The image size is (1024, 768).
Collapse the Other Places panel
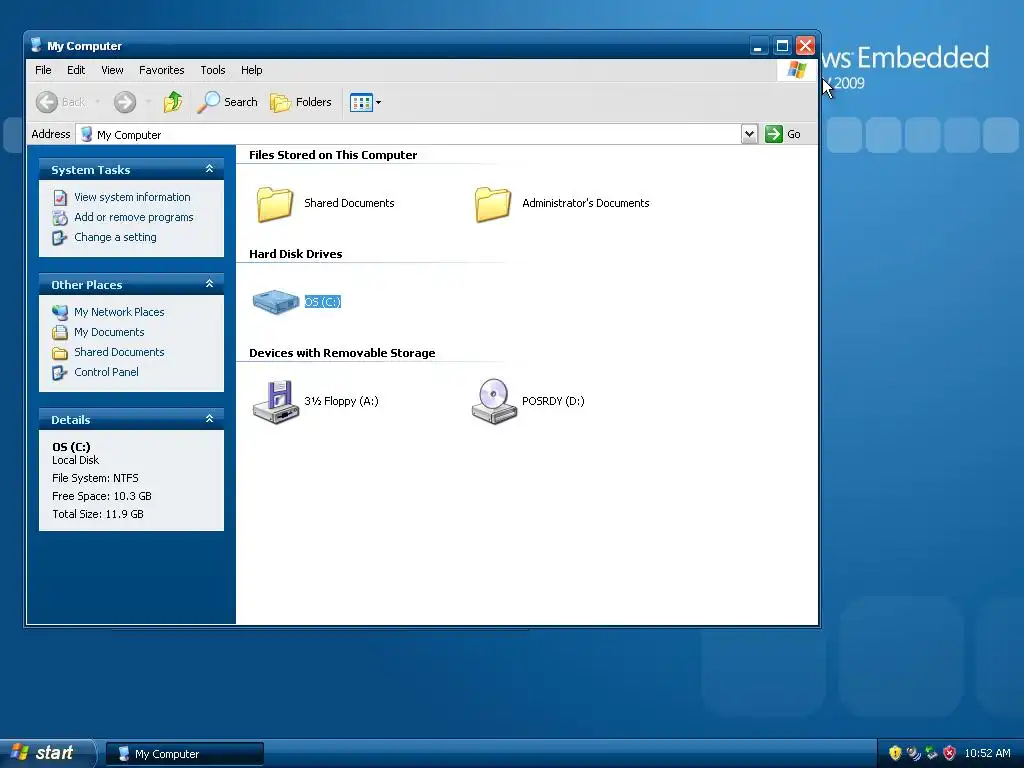[x=209, y=284]
